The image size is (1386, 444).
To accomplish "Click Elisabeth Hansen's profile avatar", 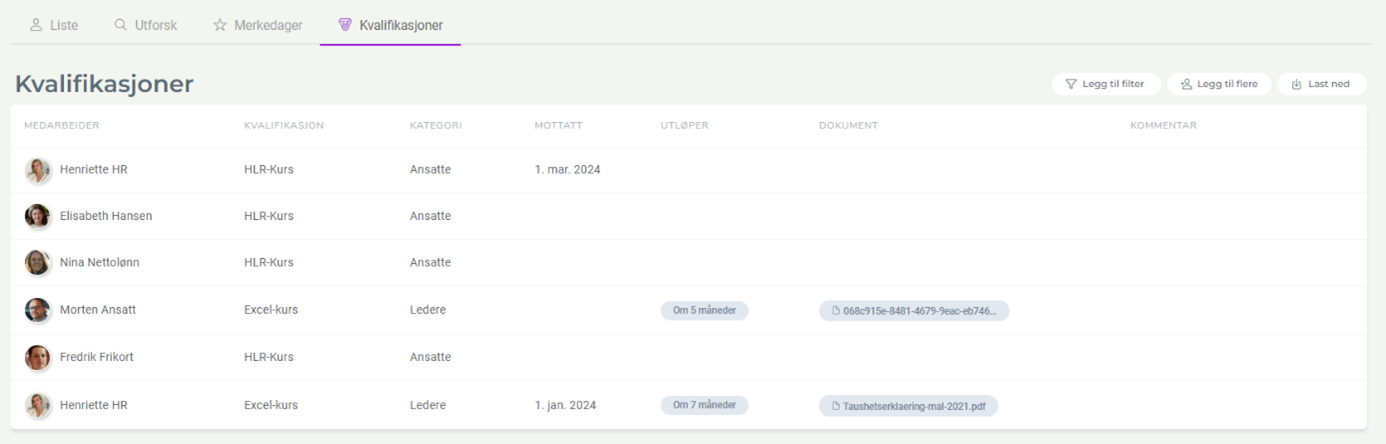I will click(38, 216).
